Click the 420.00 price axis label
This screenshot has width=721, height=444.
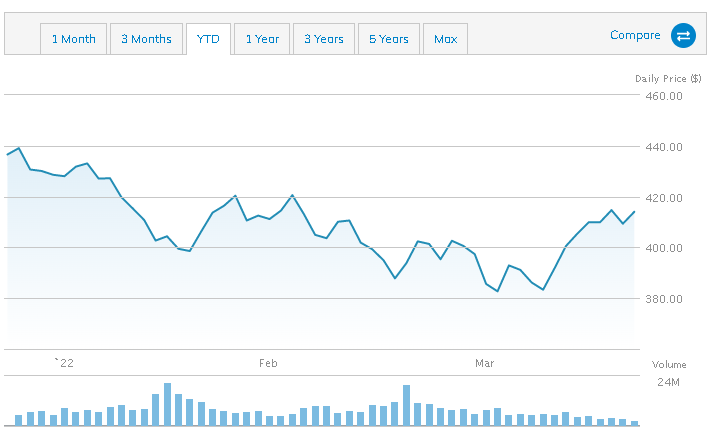664,198
